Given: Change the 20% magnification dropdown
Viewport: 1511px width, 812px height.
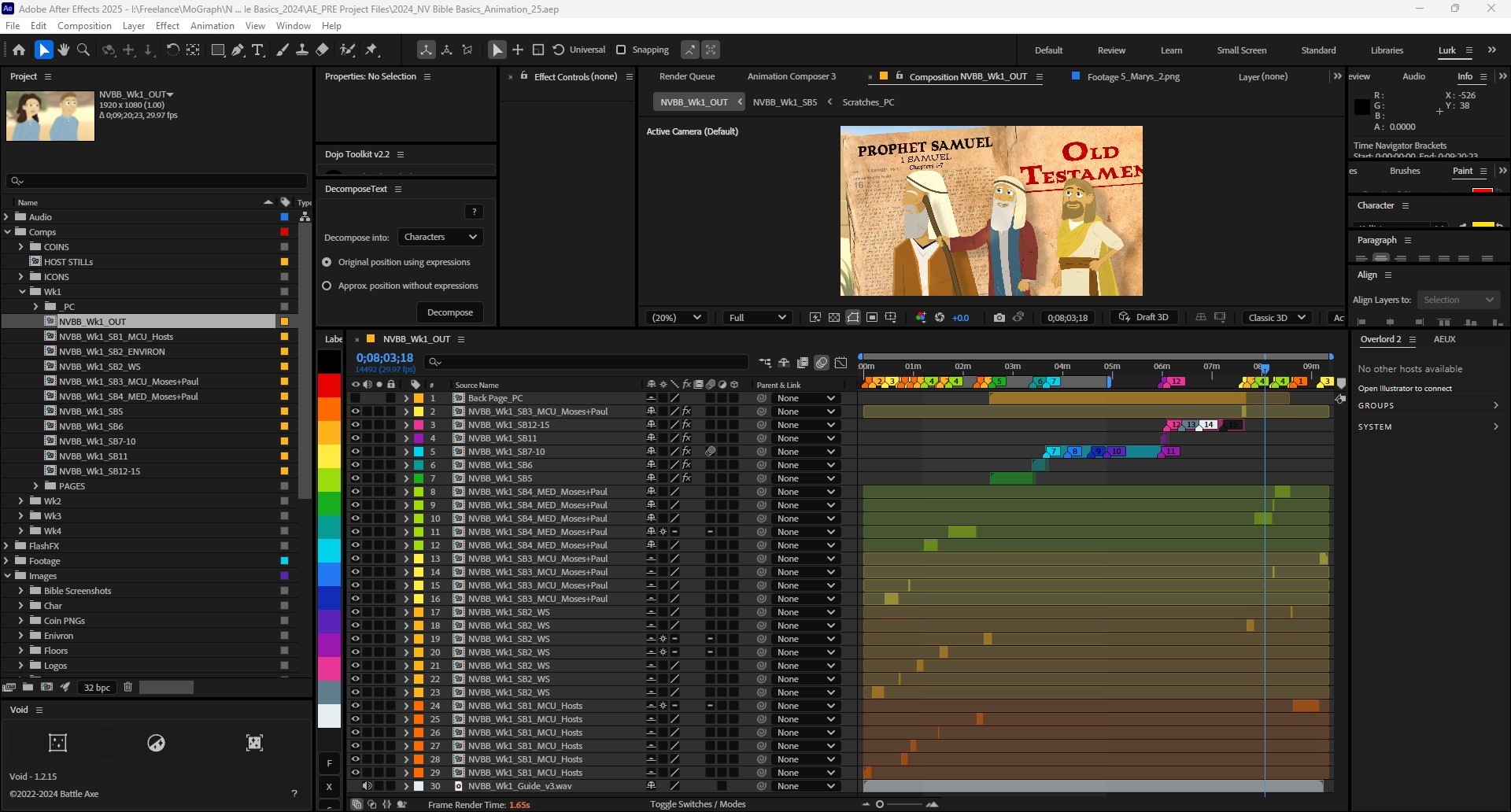Looking at the screenshot, I should click(674, 317).
